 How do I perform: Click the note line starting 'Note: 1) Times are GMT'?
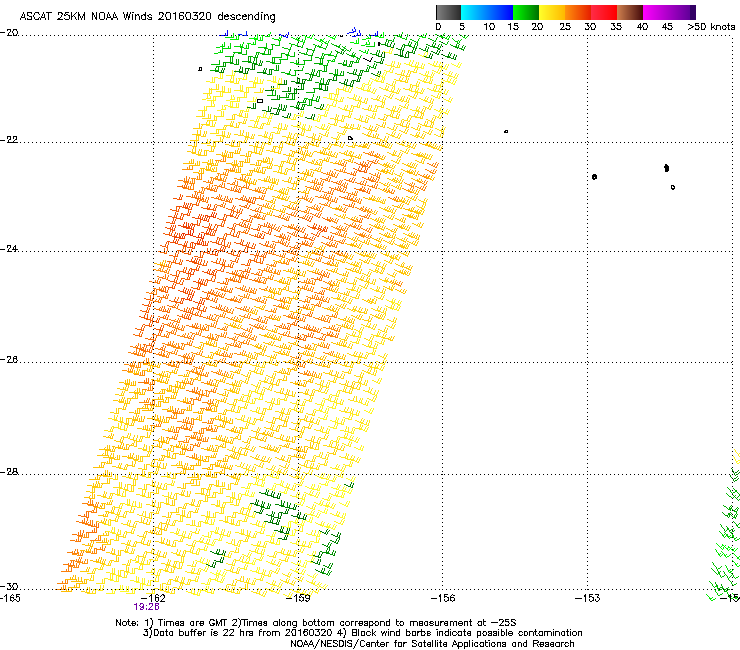[x=316, y=623]
